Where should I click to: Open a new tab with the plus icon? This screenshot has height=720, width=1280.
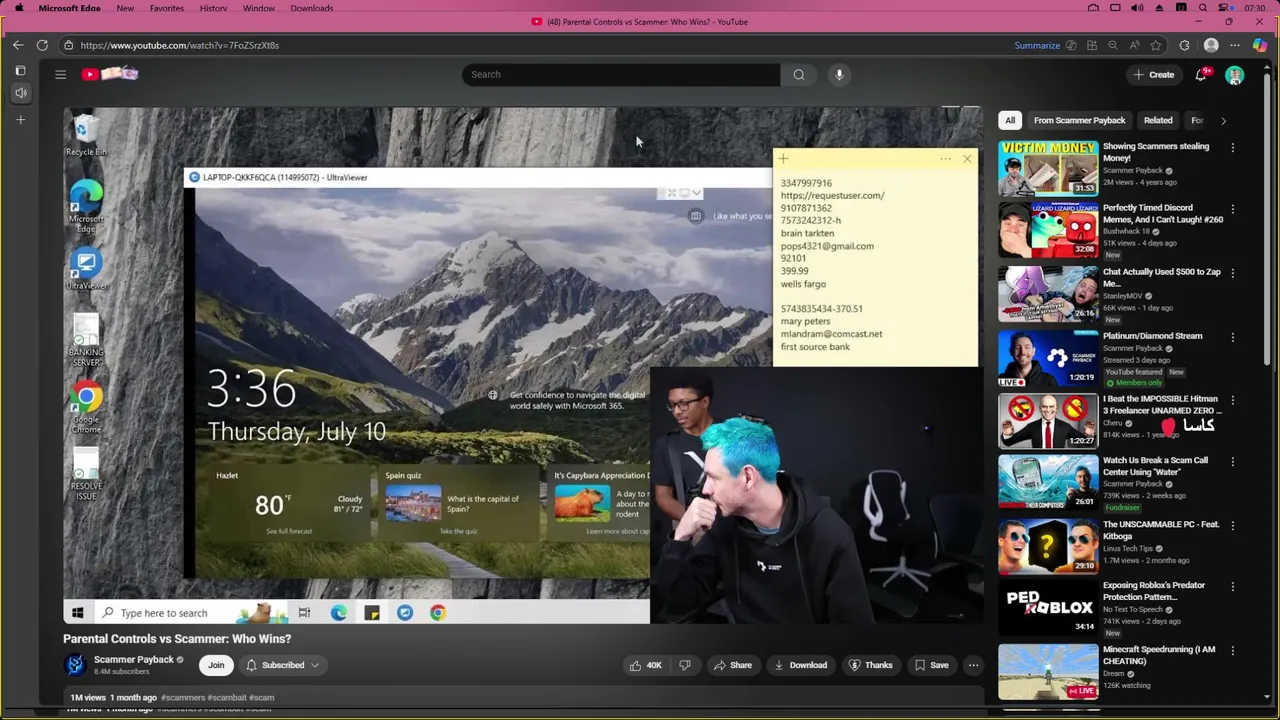20,120
